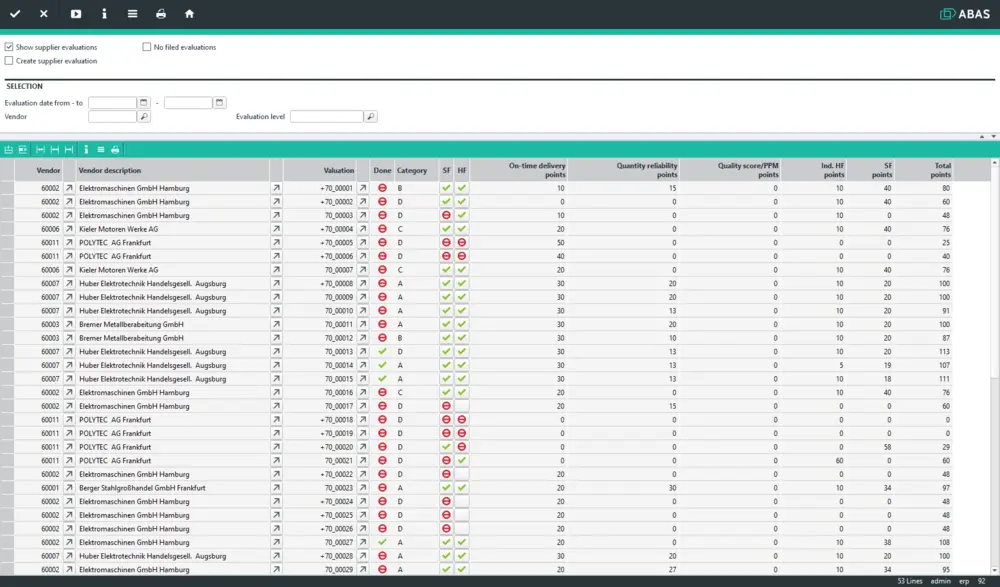Viewport: 1000px width, 587px height.
Task: Click the Vendor input field
Action: pyautogui.click(x=112, y=117)
